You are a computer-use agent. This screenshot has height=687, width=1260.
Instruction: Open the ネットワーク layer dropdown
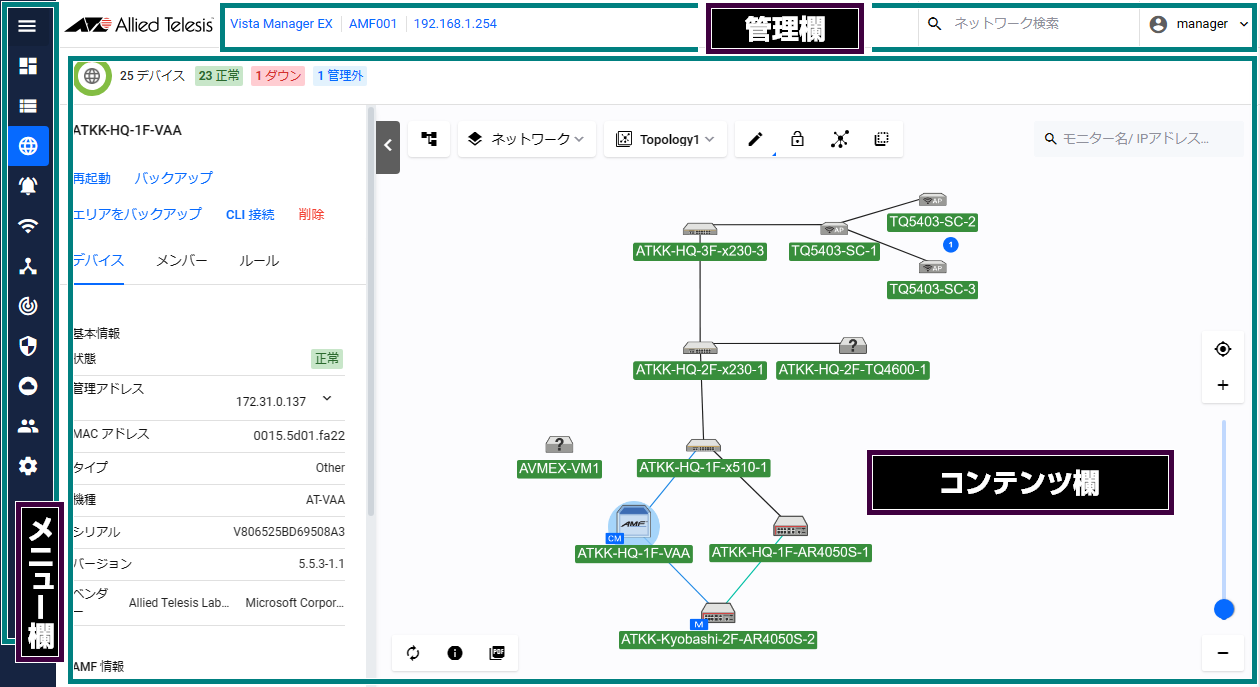click(527, 140)
